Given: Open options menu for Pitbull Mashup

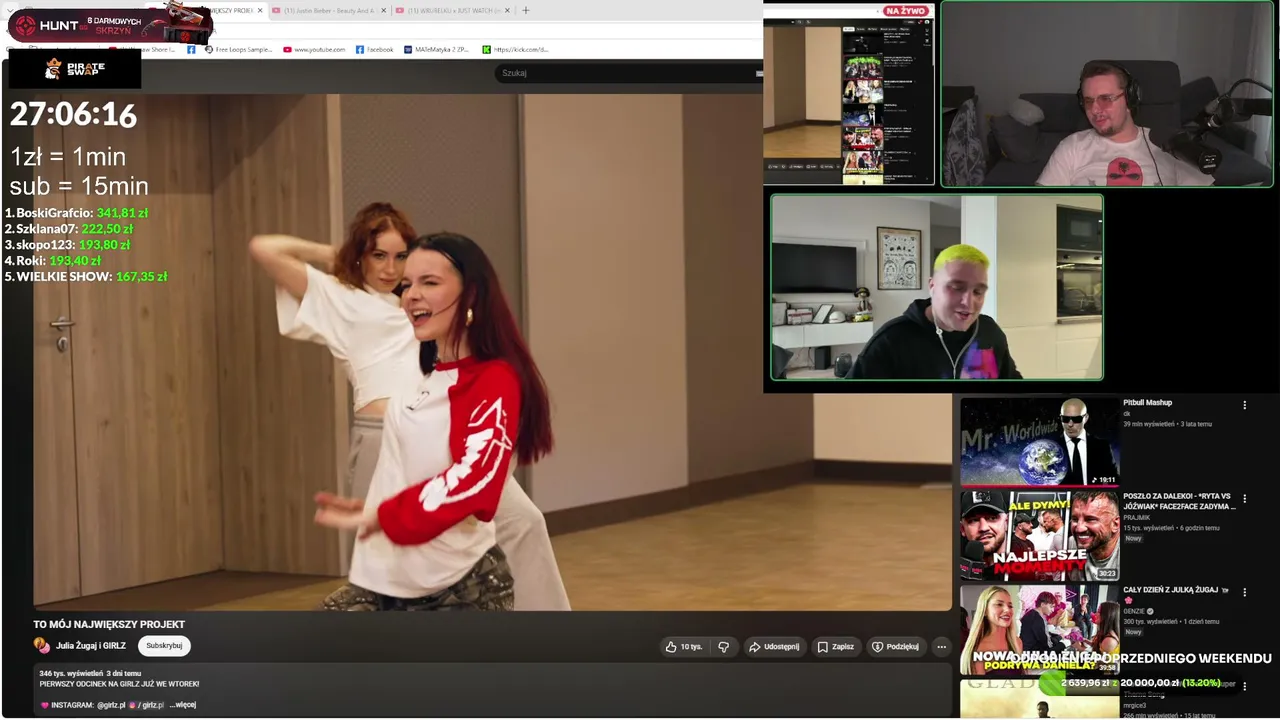Looking at the screenshot, I should click(1245, 405).
